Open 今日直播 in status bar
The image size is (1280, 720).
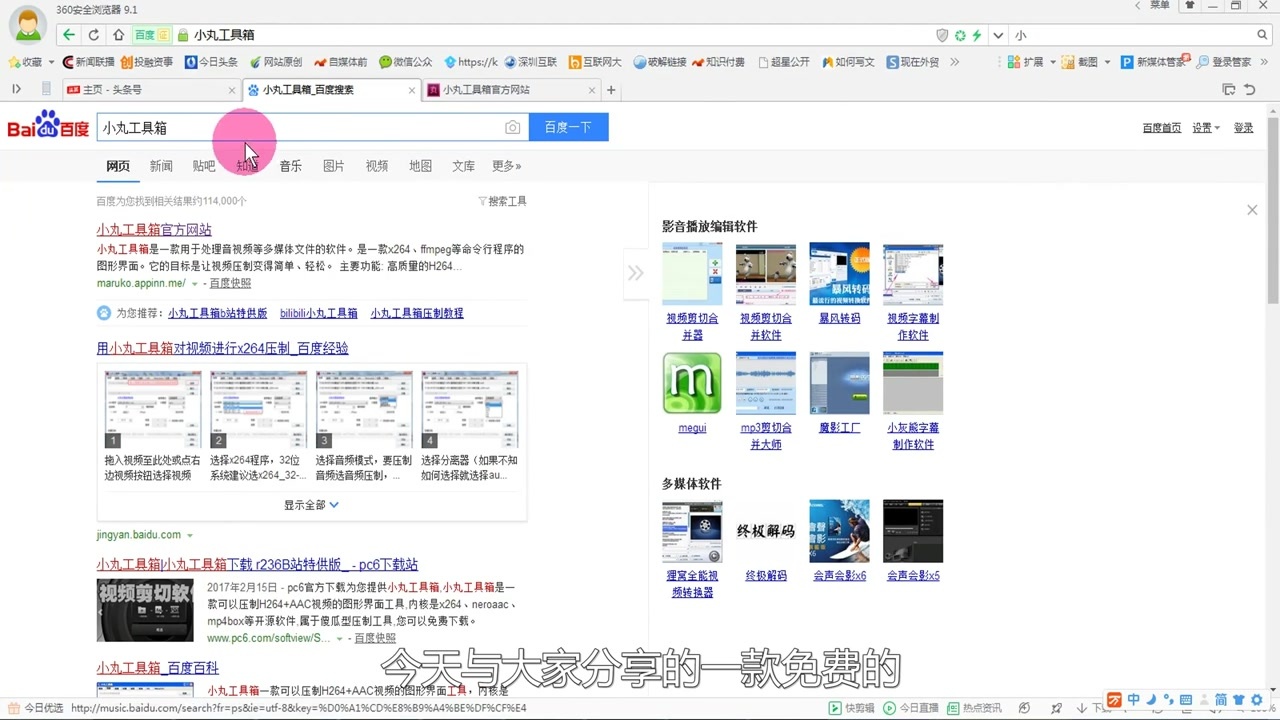909,708
